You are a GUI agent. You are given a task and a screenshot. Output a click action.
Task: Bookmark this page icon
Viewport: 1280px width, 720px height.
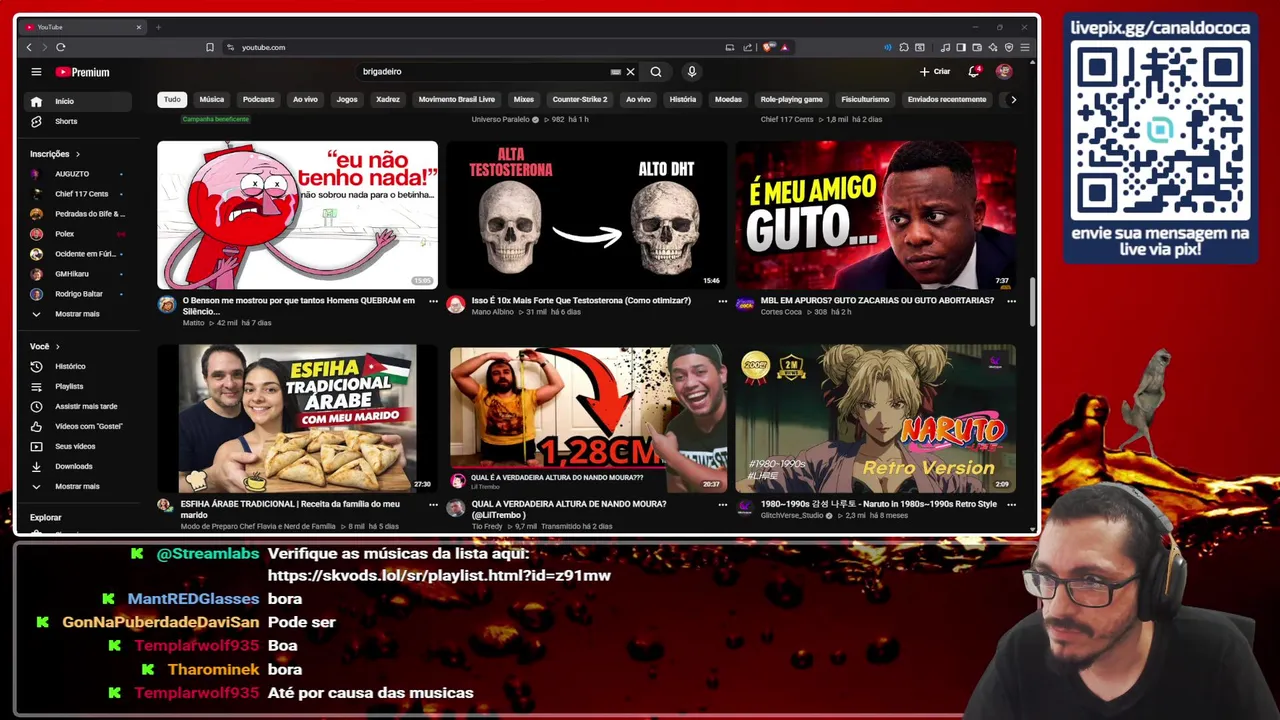(x=210, y=47)
